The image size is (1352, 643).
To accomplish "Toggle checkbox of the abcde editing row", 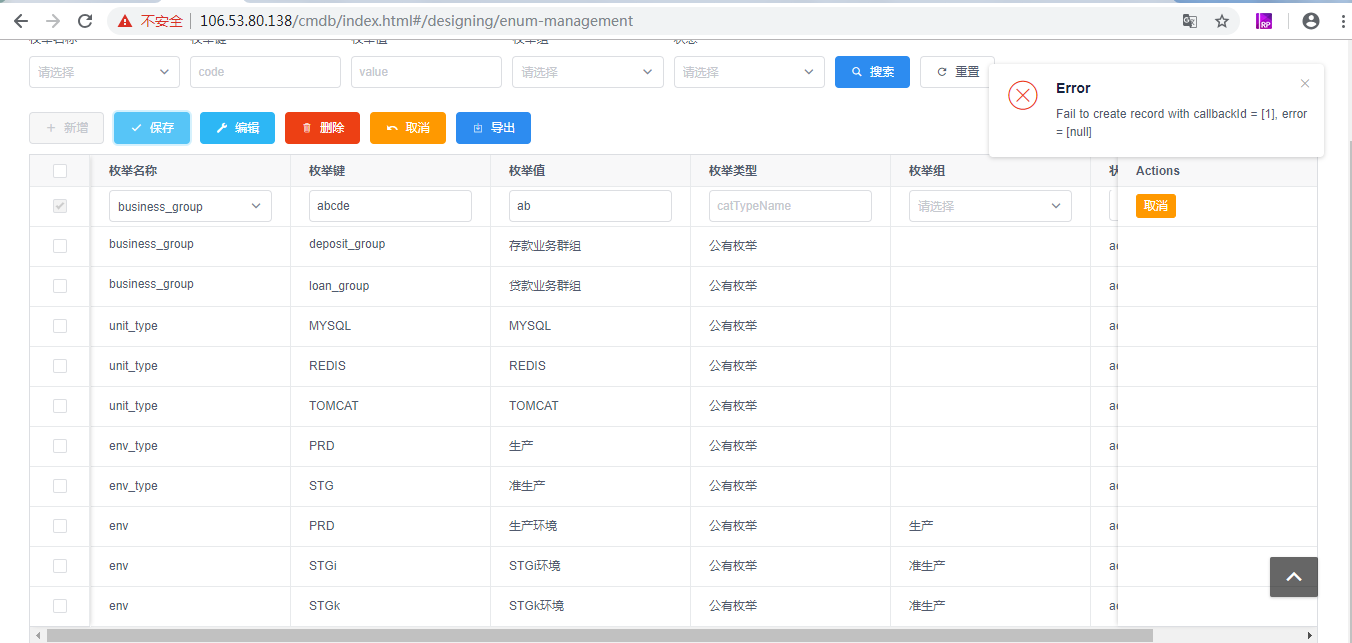I will click(x=60, y=206).
